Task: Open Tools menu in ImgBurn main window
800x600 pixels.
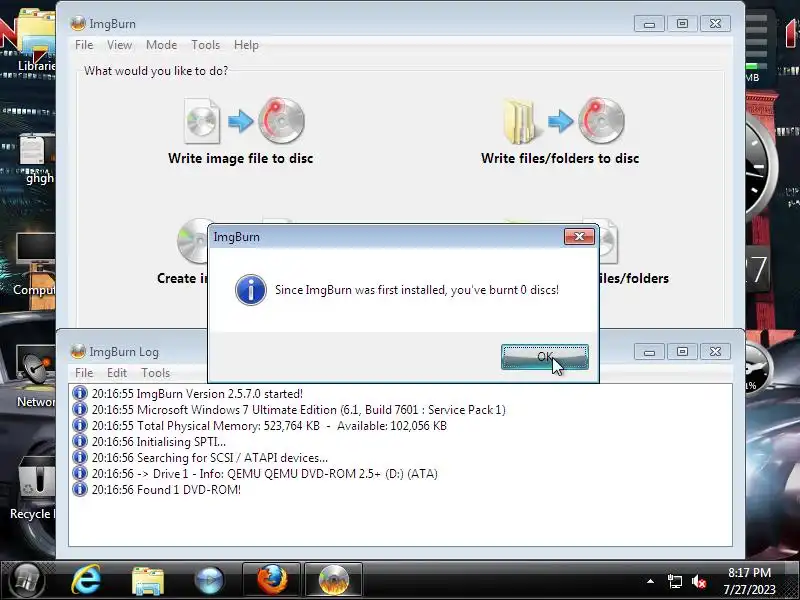Action: pyautogui.click(x=205, y=45)
